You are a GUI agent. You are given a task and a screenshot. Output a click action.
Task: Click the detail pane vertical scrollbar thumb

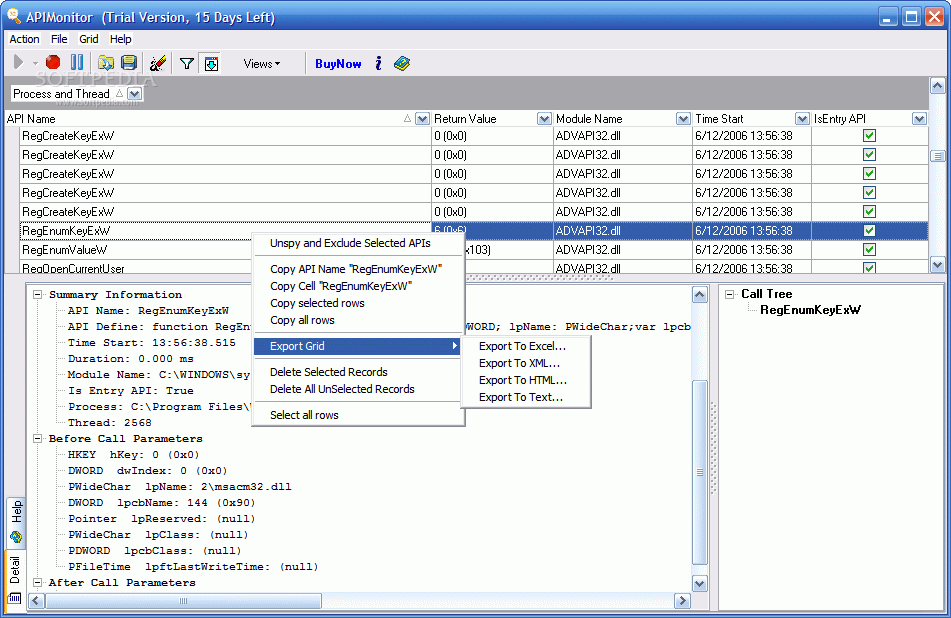tap(700, 472)
